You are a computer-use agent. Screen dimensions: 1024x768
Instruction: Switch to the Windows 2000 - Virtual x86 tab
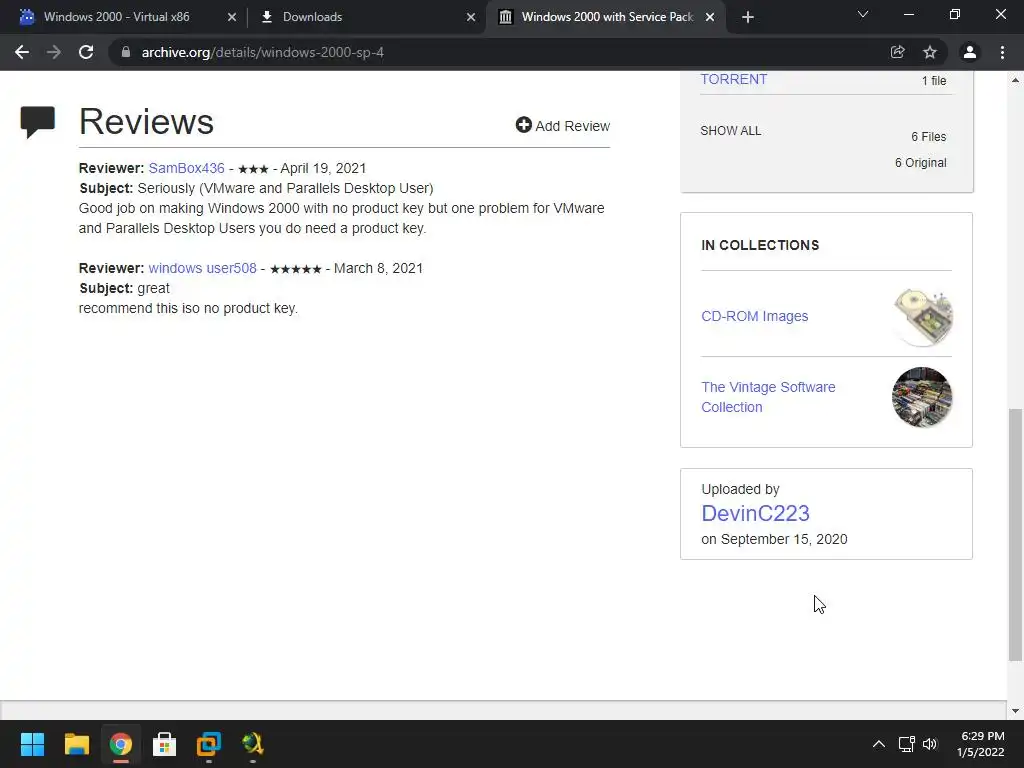[118, 17]
